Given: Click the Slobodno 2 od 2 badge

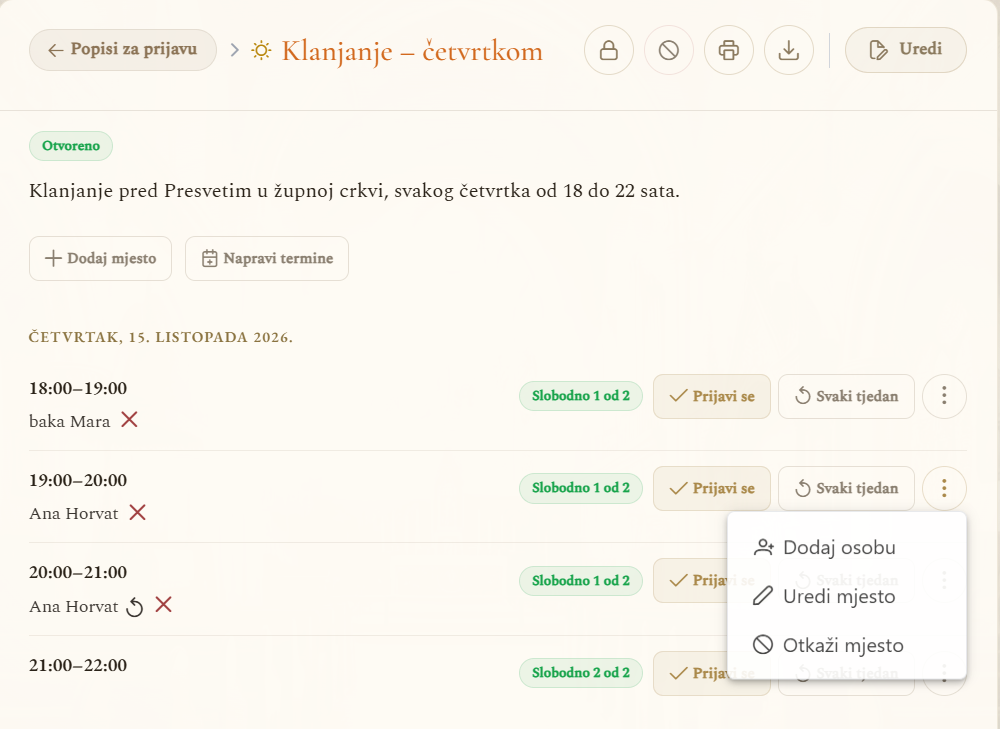Looking at the screenshot, I should click(581, 673).
